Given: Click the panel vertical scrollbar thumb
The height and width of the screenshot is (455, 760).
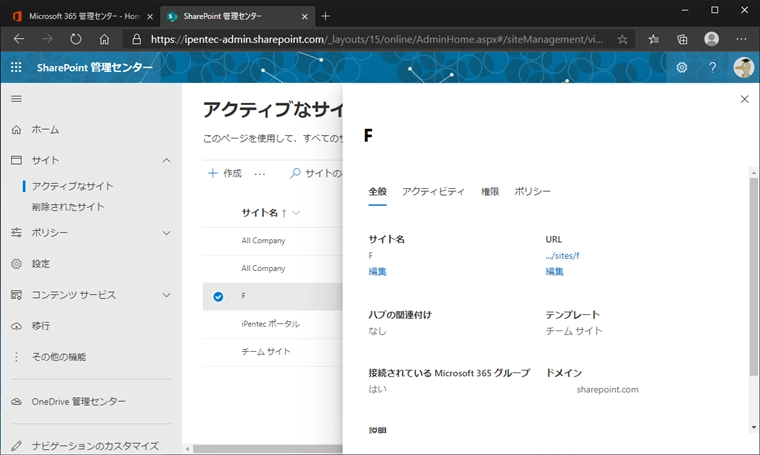Looking at the screenshot, I should (753, 276).
